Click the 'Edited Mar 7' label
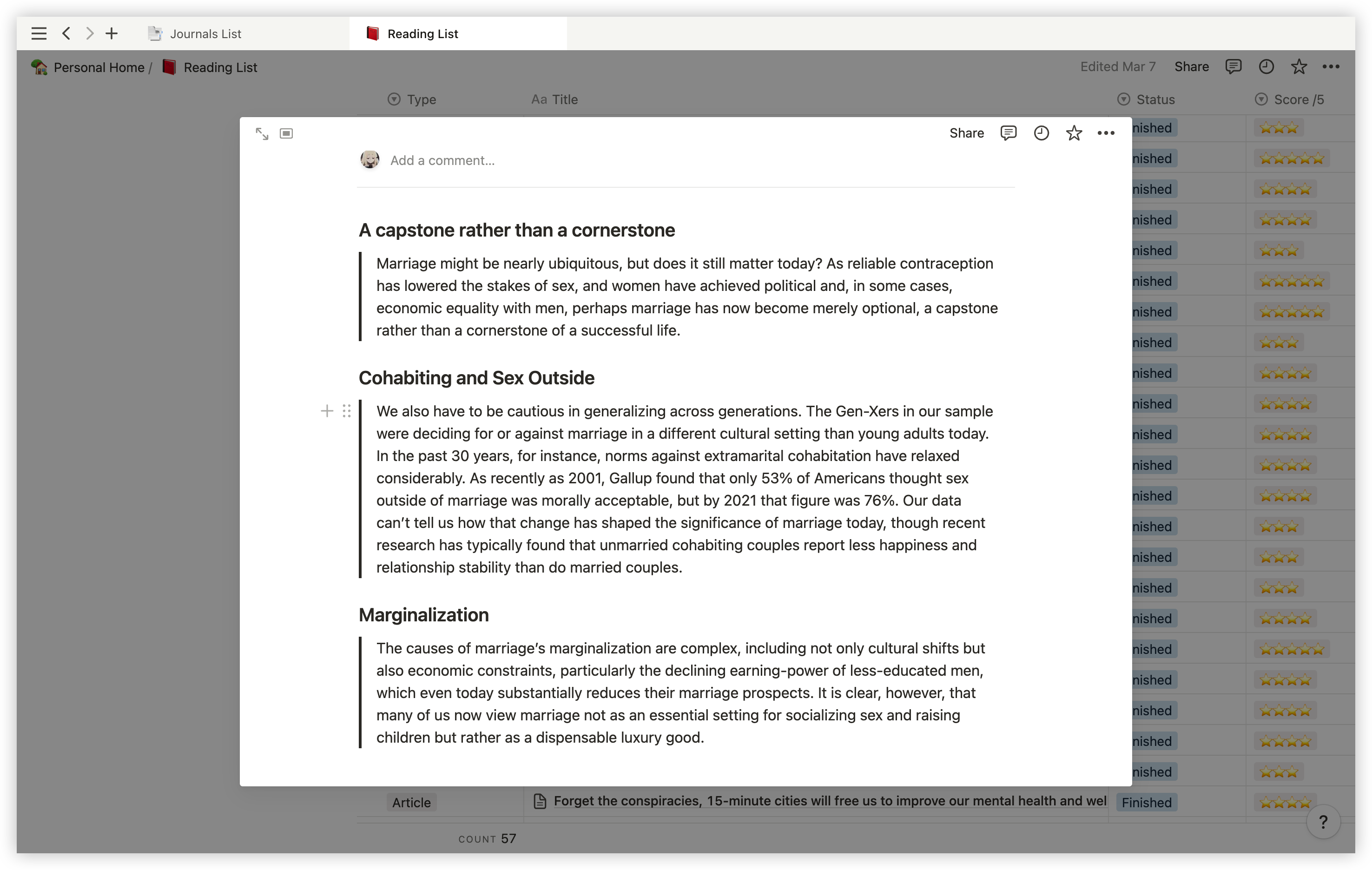1372x870 pixels. point(1118,66)
